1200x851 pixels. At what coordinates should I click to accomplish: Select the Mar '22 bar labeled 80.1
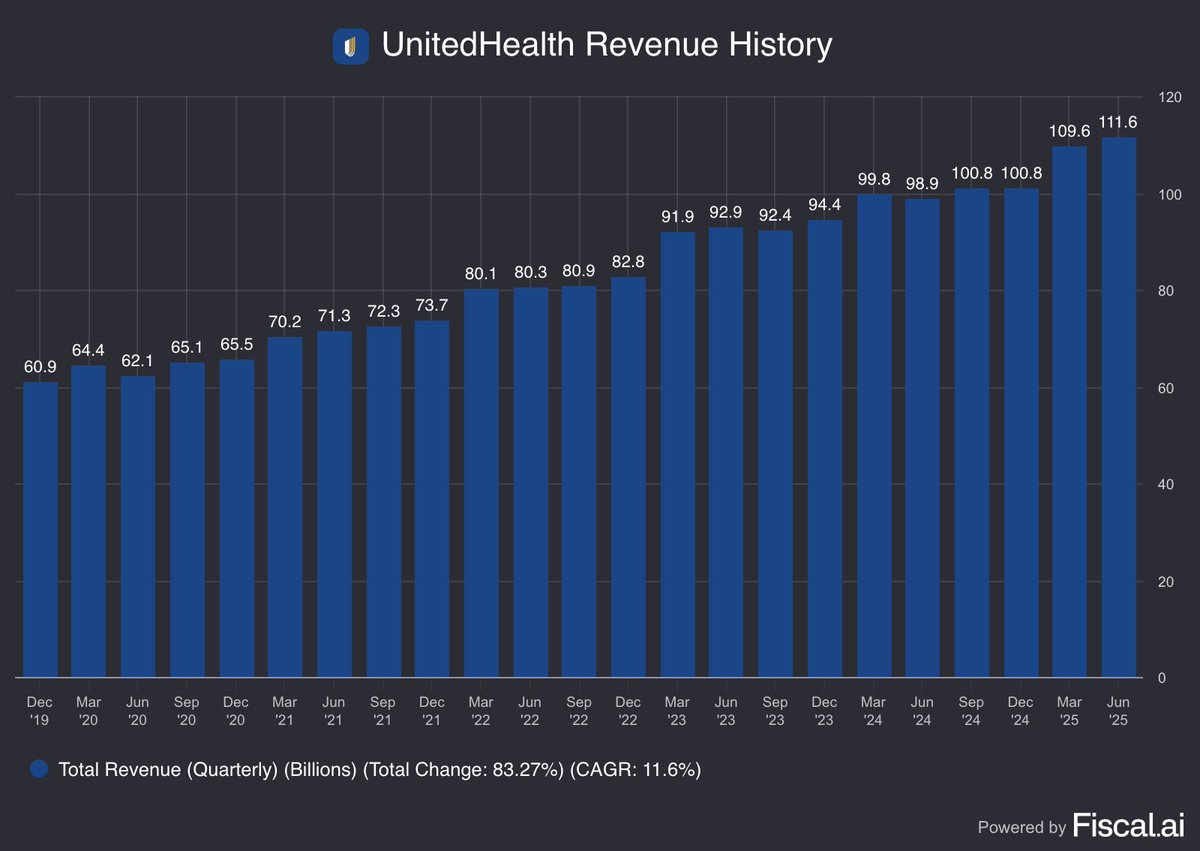(482, 483)
